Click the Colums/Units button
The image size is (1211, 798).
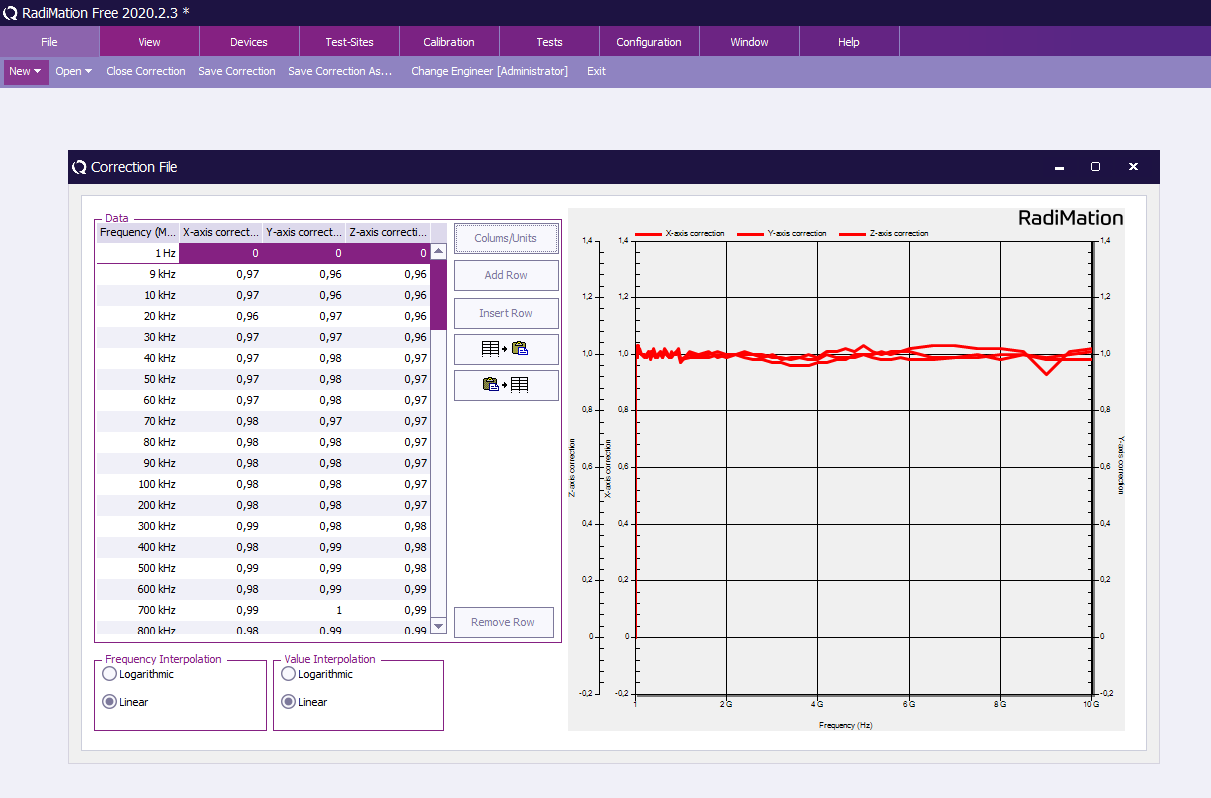point(506,238)
